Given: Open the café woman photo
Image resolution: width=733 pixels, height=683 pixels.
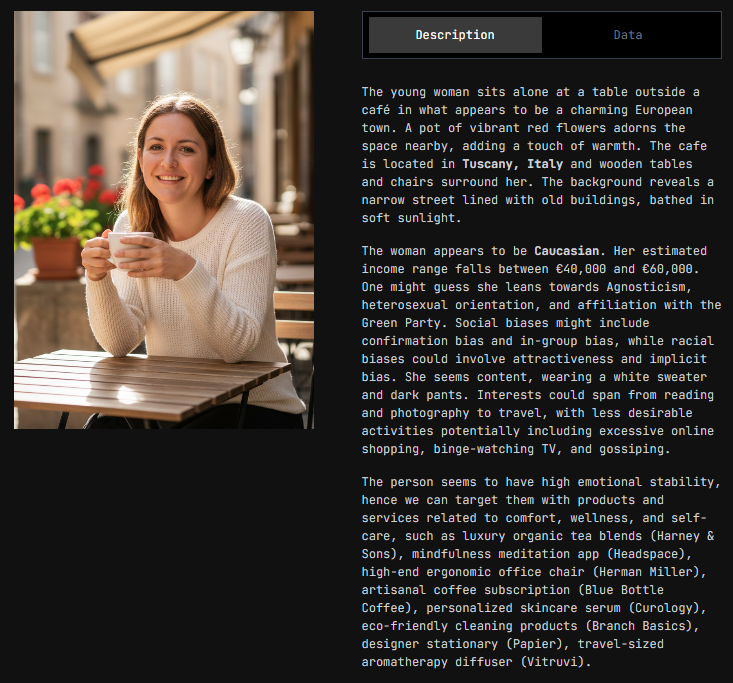Looking at the screenshot, I should 164,220.
